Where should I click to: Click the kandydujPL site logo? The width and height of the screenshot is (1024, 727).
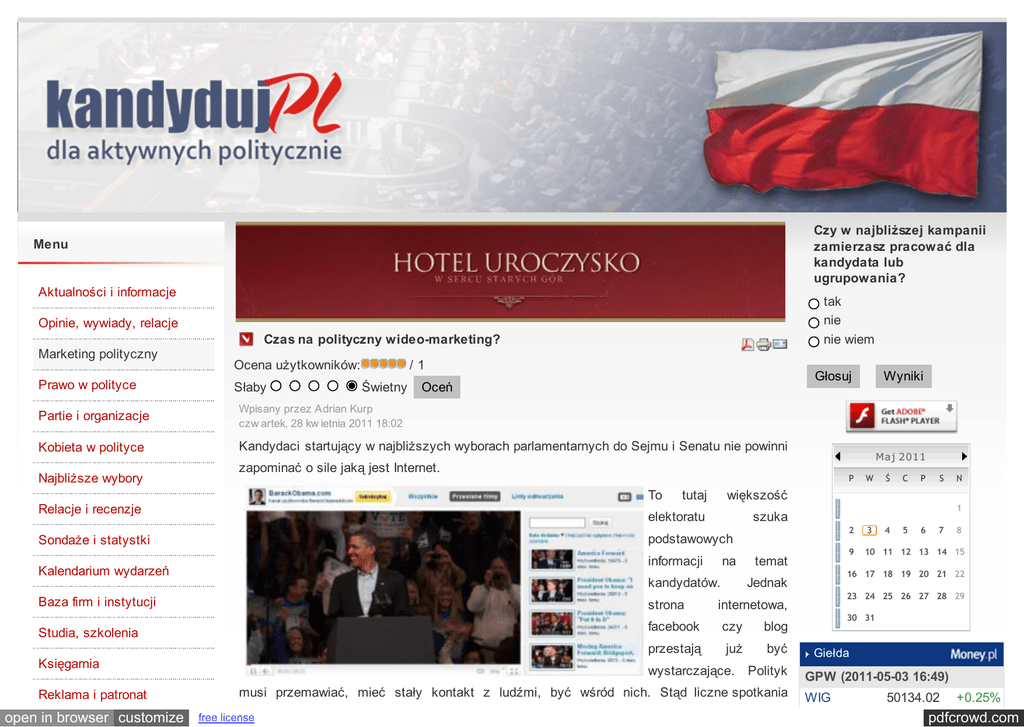(x=194, y=119)
